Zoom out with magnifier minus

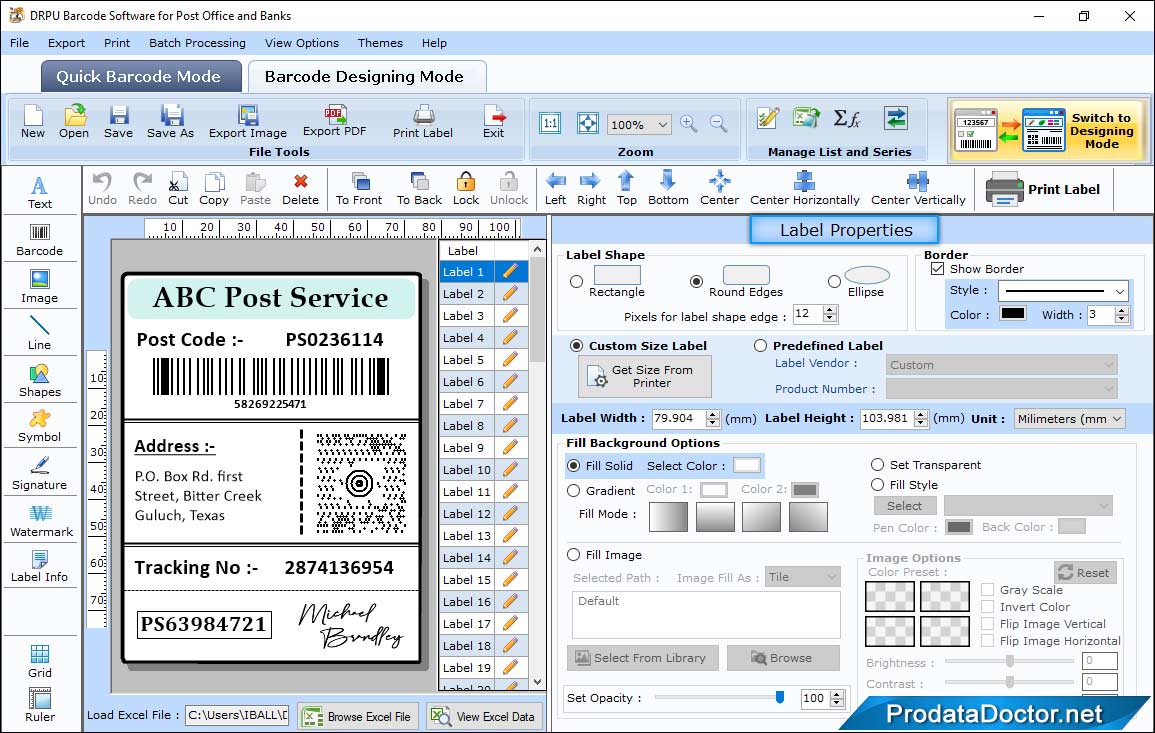[x=718, y=123]
